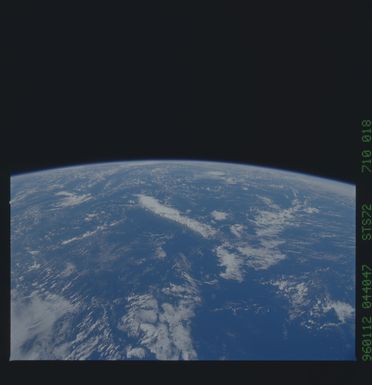Viewport: 372px width, 385px height.
Task: Click the "018" frame number text
Action: pyautogui.click(x=366, y=131)
